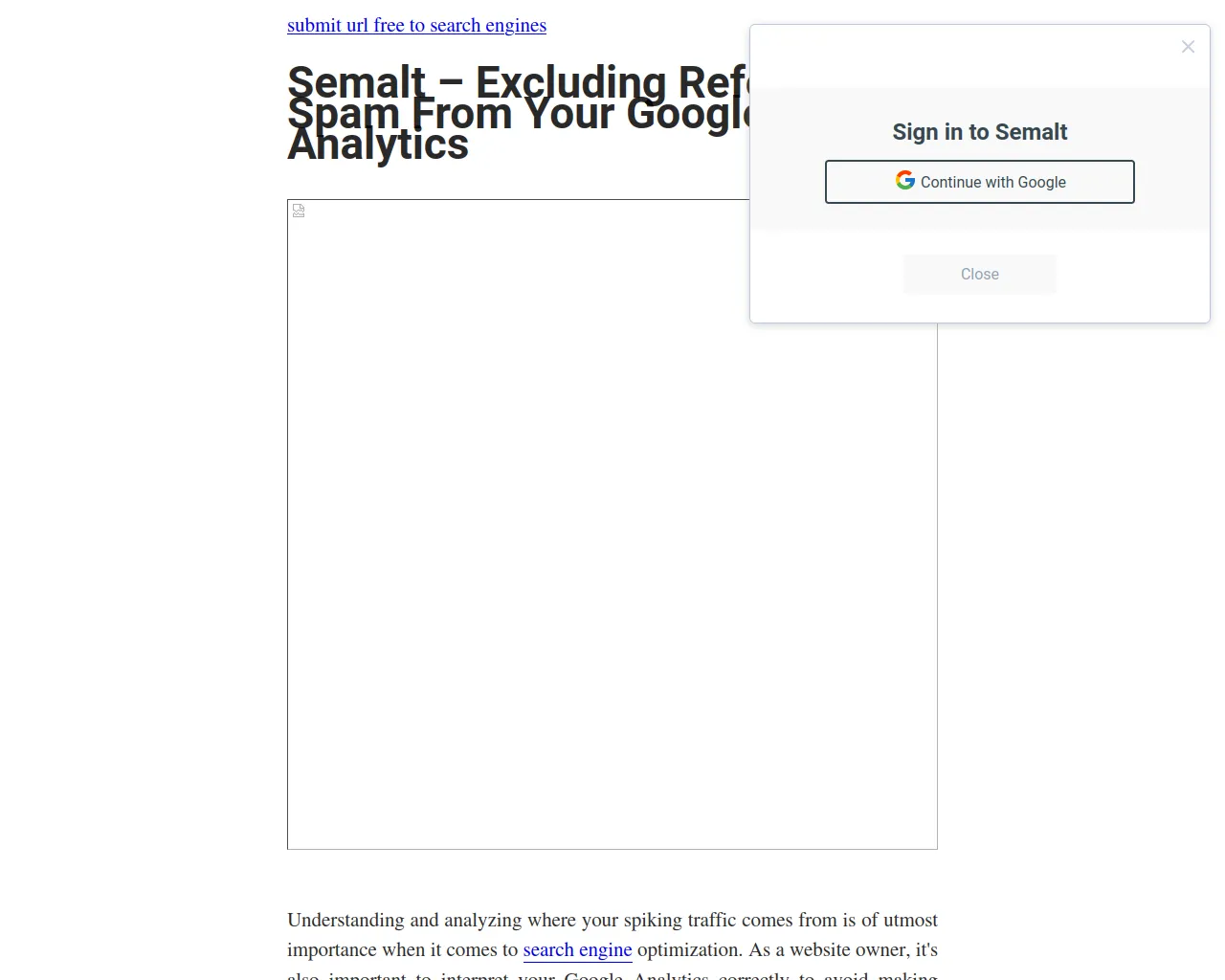
Task: Close the sign-in popup with the X icon
Action: pos(1188,47)
